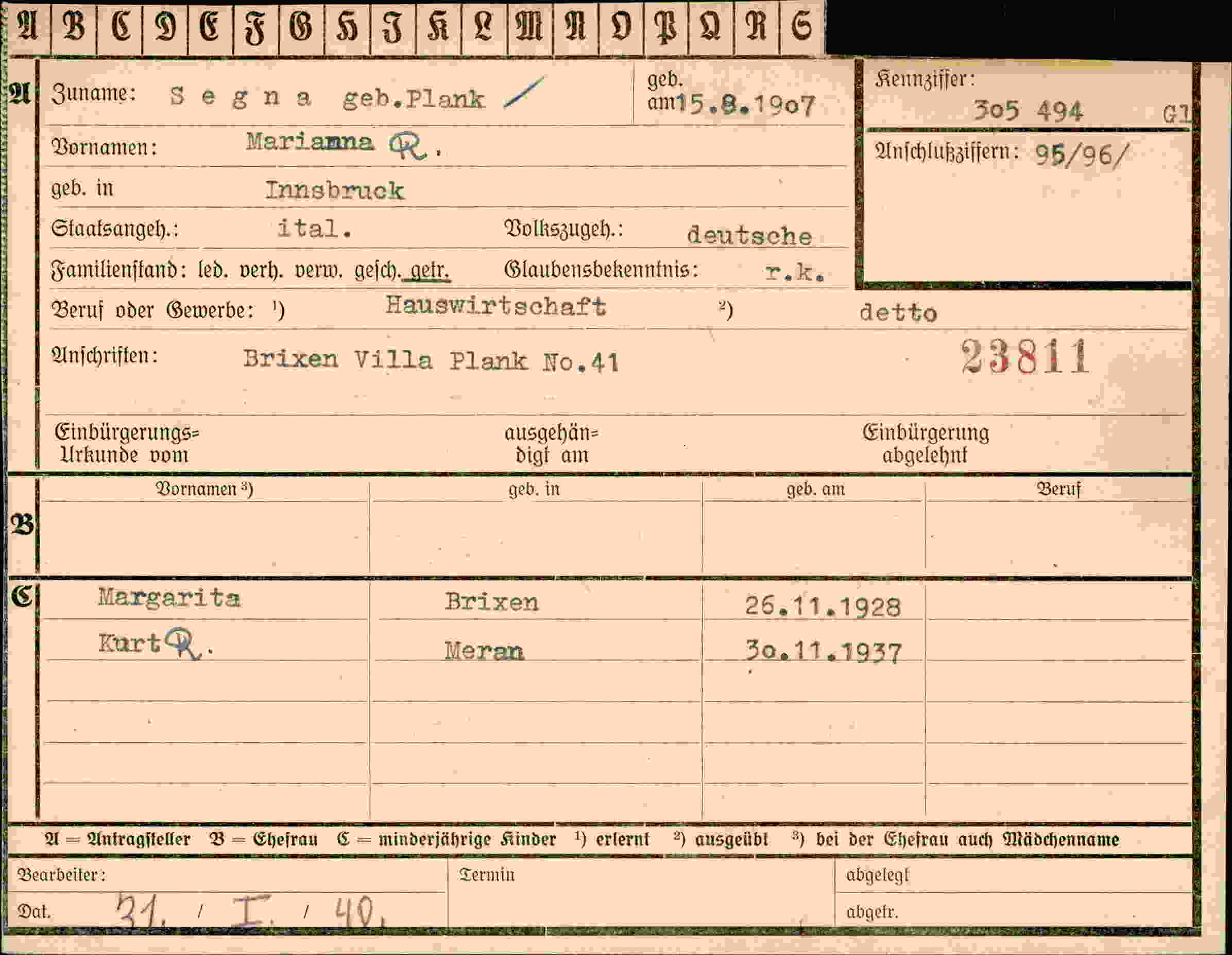Click the legend text 'minderjährige Kinder'
This screenshot has width=1232, height=955.
467,840
